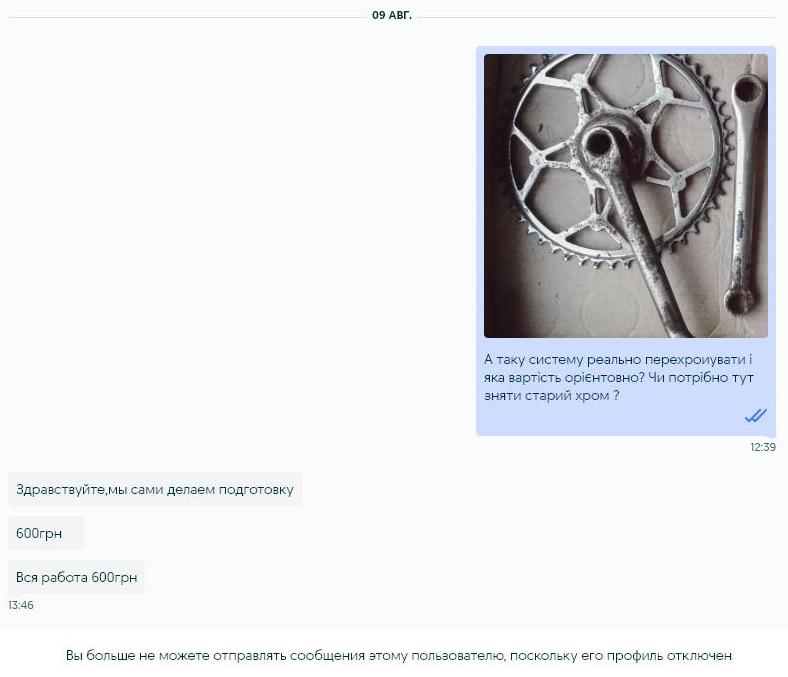Click the central axle hole in the photo

[x=599, y=144]
